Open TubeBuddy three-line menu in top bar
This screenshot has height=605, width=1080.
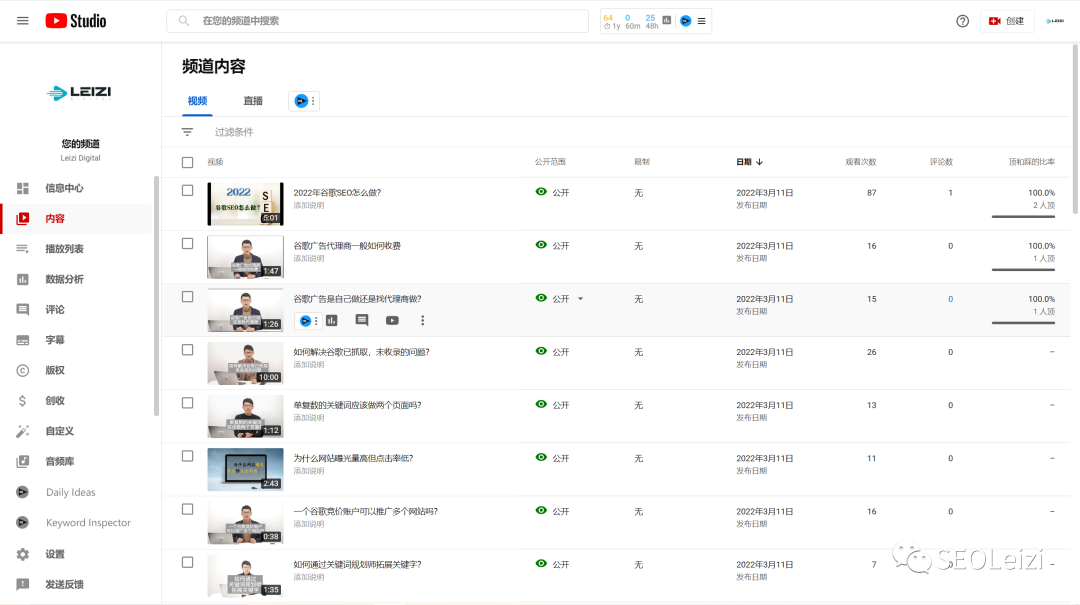click(701, 21)
